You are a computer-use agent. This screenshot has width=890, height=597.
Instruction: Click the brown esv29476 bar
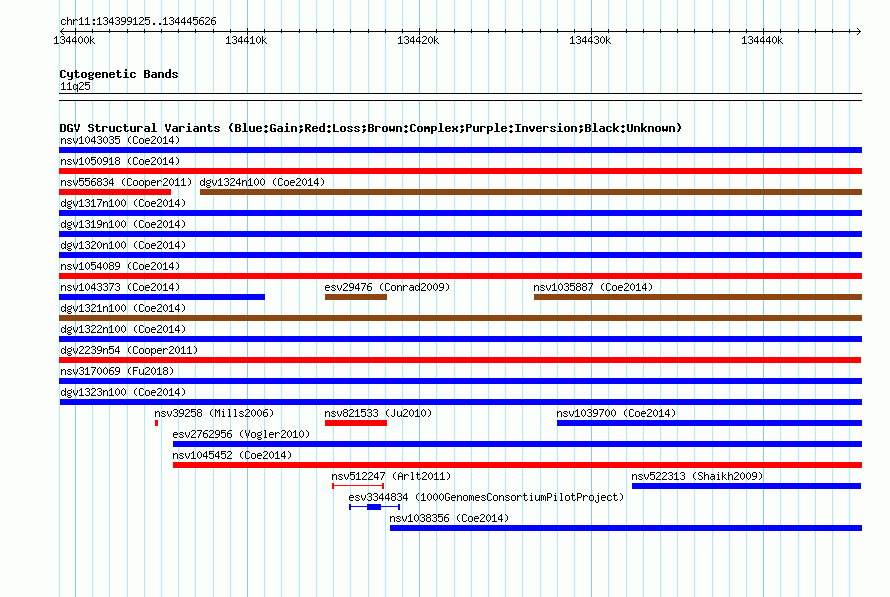pyautogui.click(x=356, y=297)
